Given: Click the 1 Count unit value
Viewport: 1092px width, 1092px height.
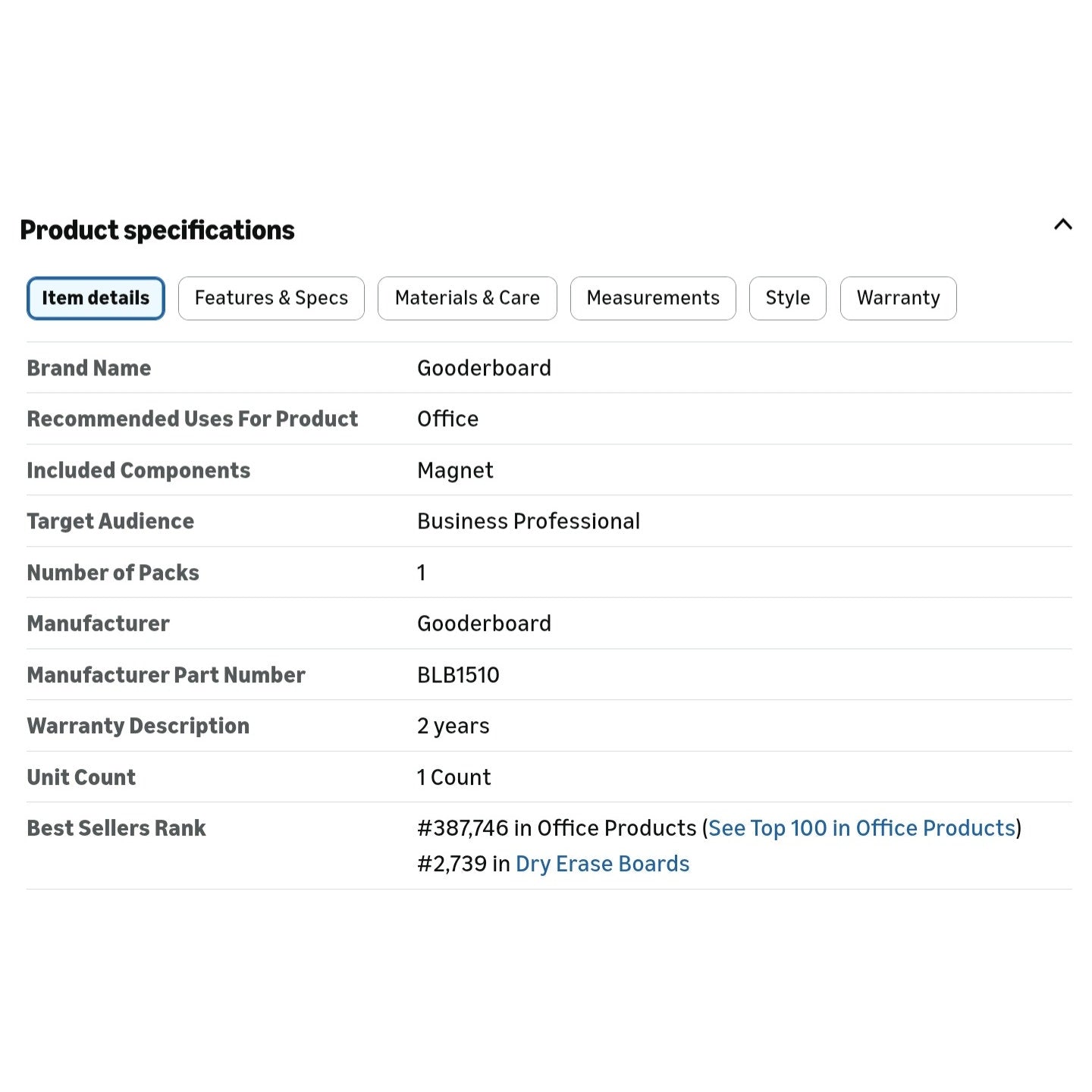Looking at the screenshot, I should [x=453, y=777].
